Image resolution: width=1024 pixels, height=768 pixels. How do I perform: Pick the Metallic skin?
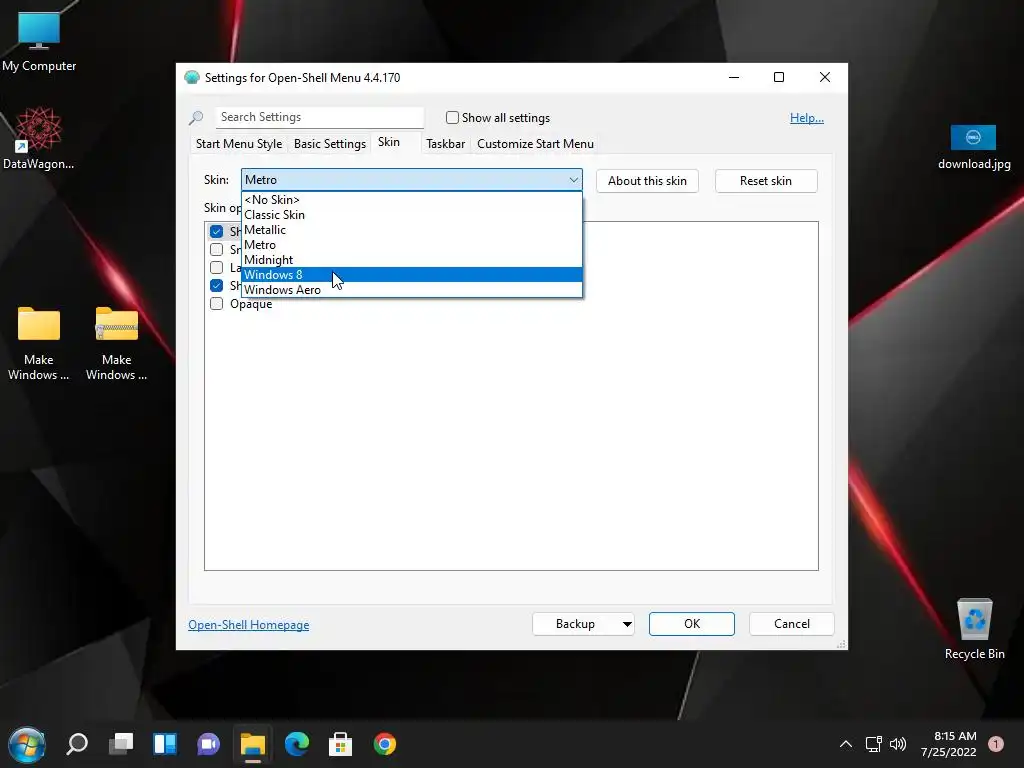411,230
